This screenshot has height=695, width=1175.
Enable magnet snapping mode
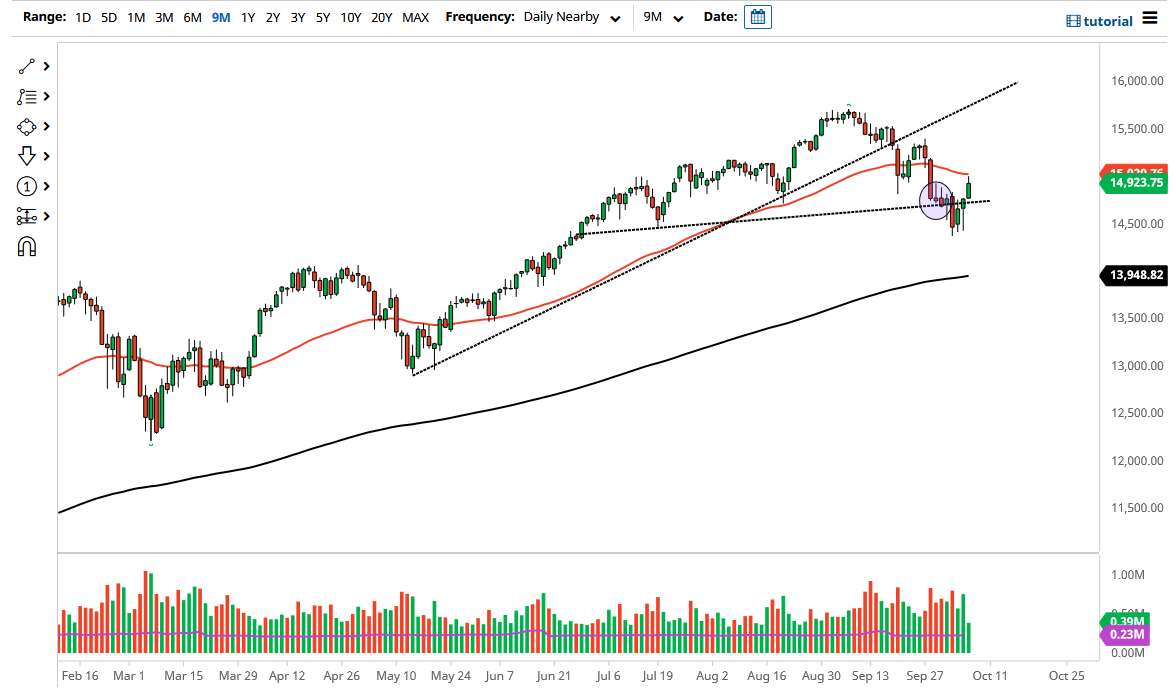pyautogui.click(x=27, y=245)
